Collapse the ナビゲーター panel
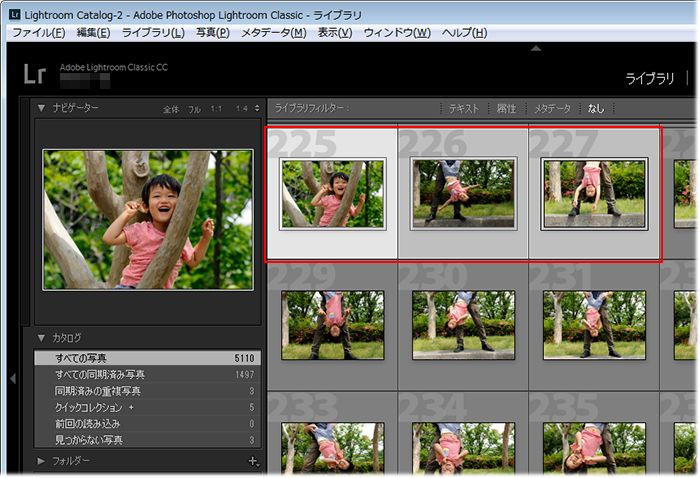This screenshot has height=478, width=700. (42, 108)
